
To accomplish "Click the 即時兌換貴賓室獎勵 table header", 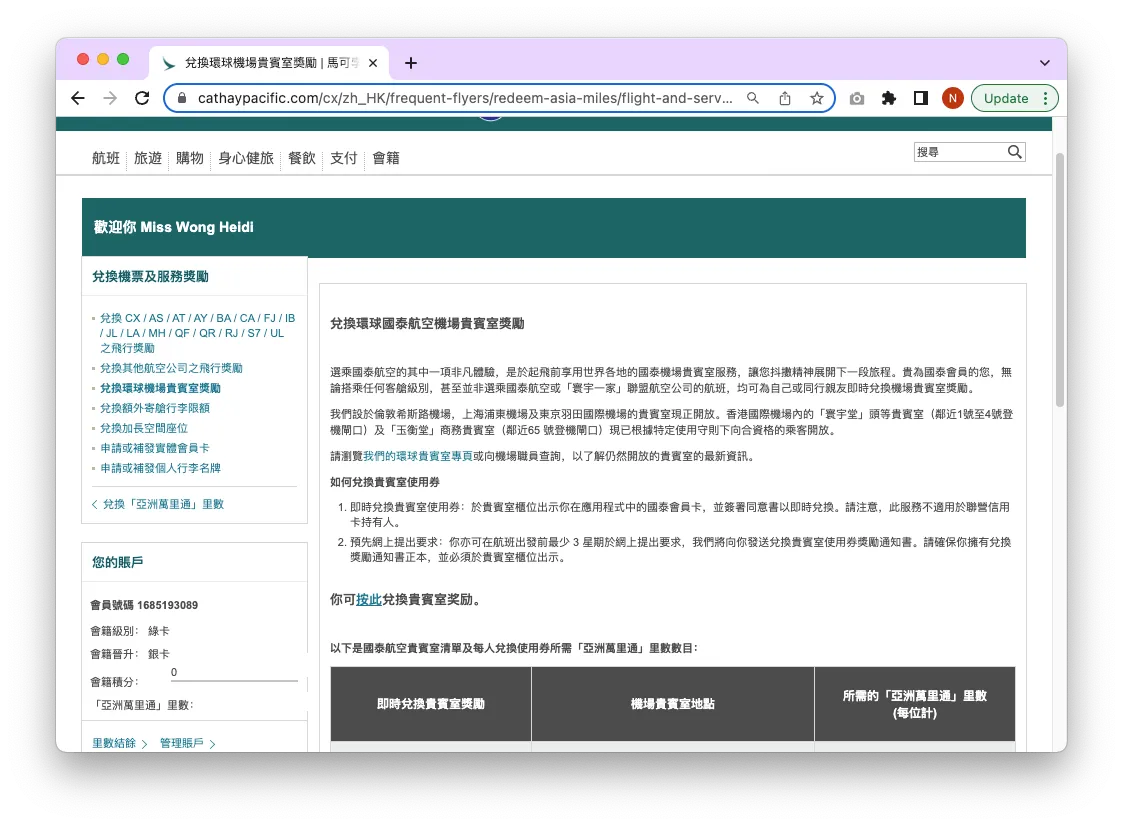I will (431, 704).
